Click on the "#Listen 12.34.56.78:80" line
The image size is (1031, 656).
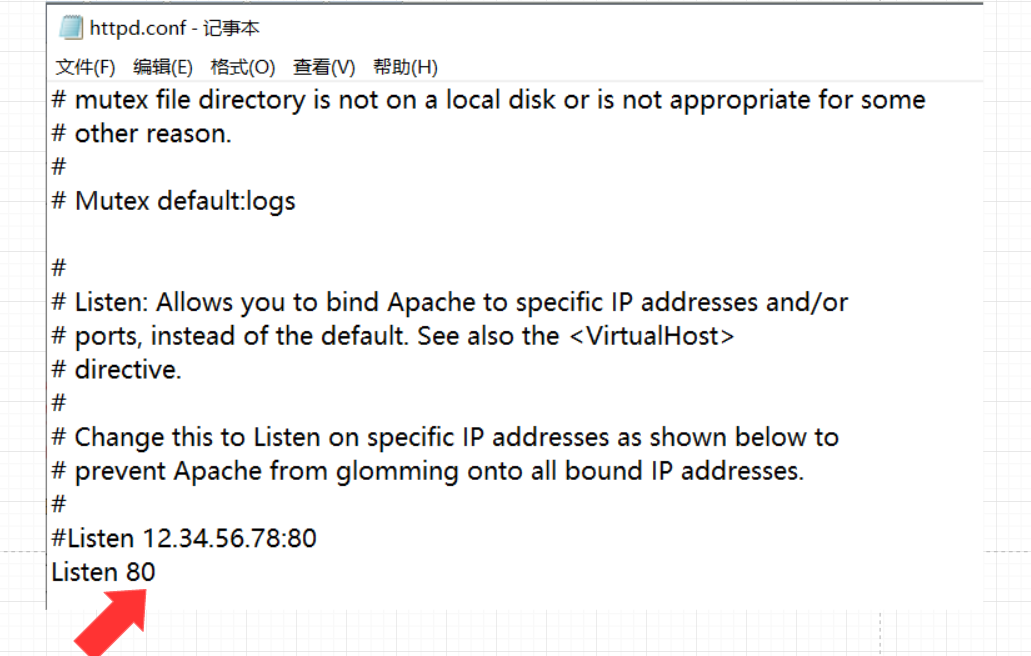[x=184, y=539]
